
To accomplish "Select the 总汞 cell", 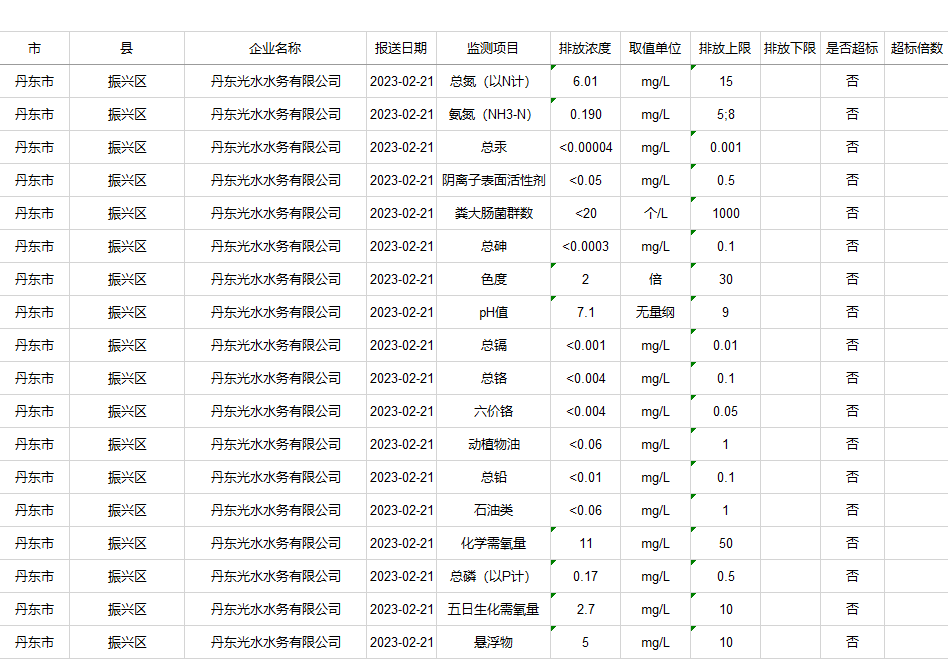I will (493, 147).
